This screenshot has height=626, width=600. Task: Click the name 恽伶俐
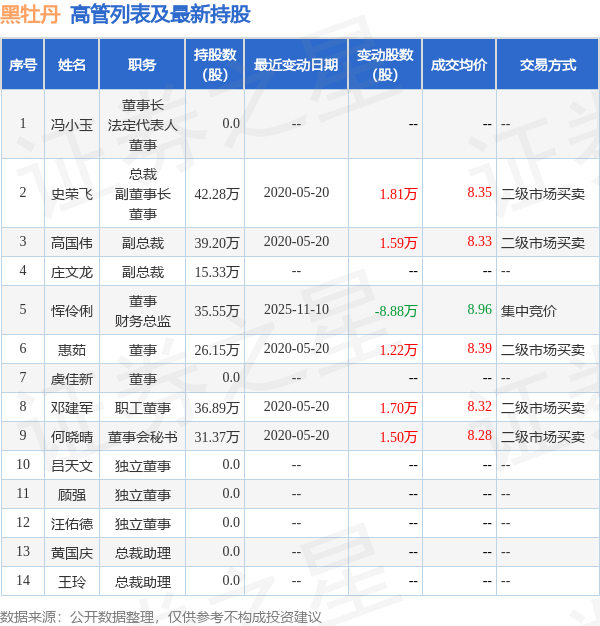coord(72,310)
